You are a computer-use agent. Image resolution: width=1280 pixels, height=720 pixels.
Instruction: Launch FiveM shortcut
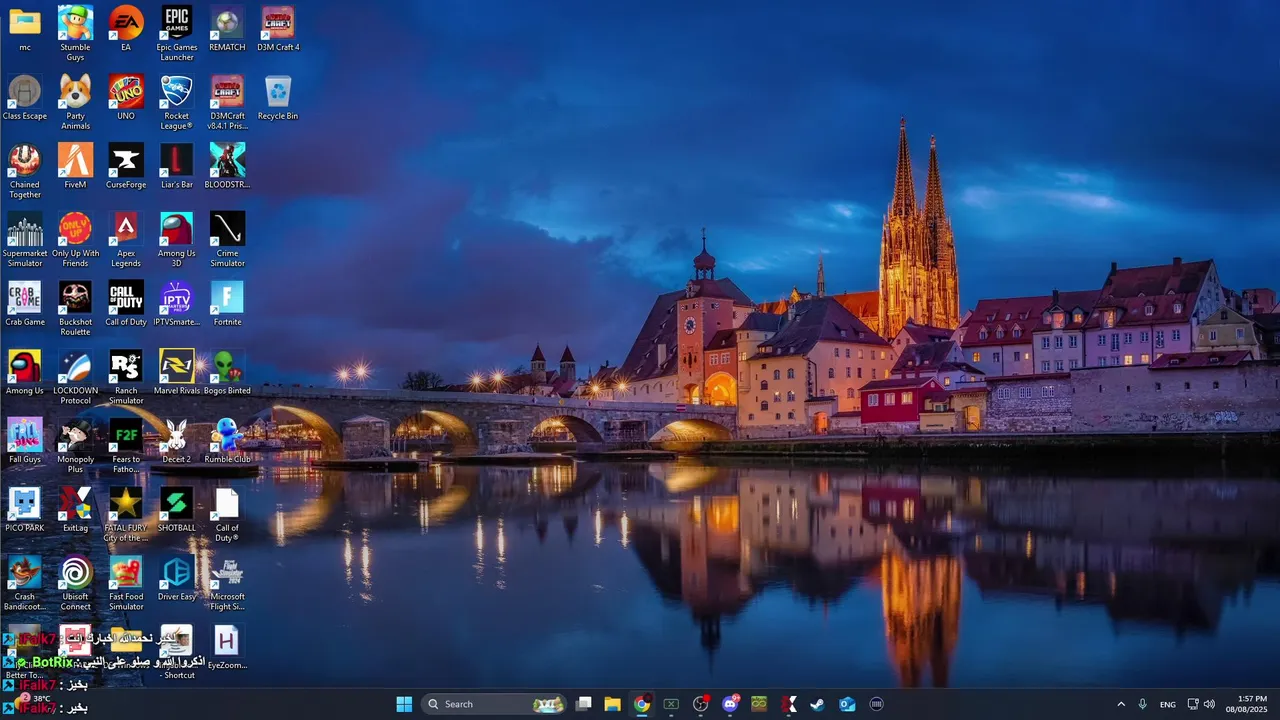tap(75, 166)
